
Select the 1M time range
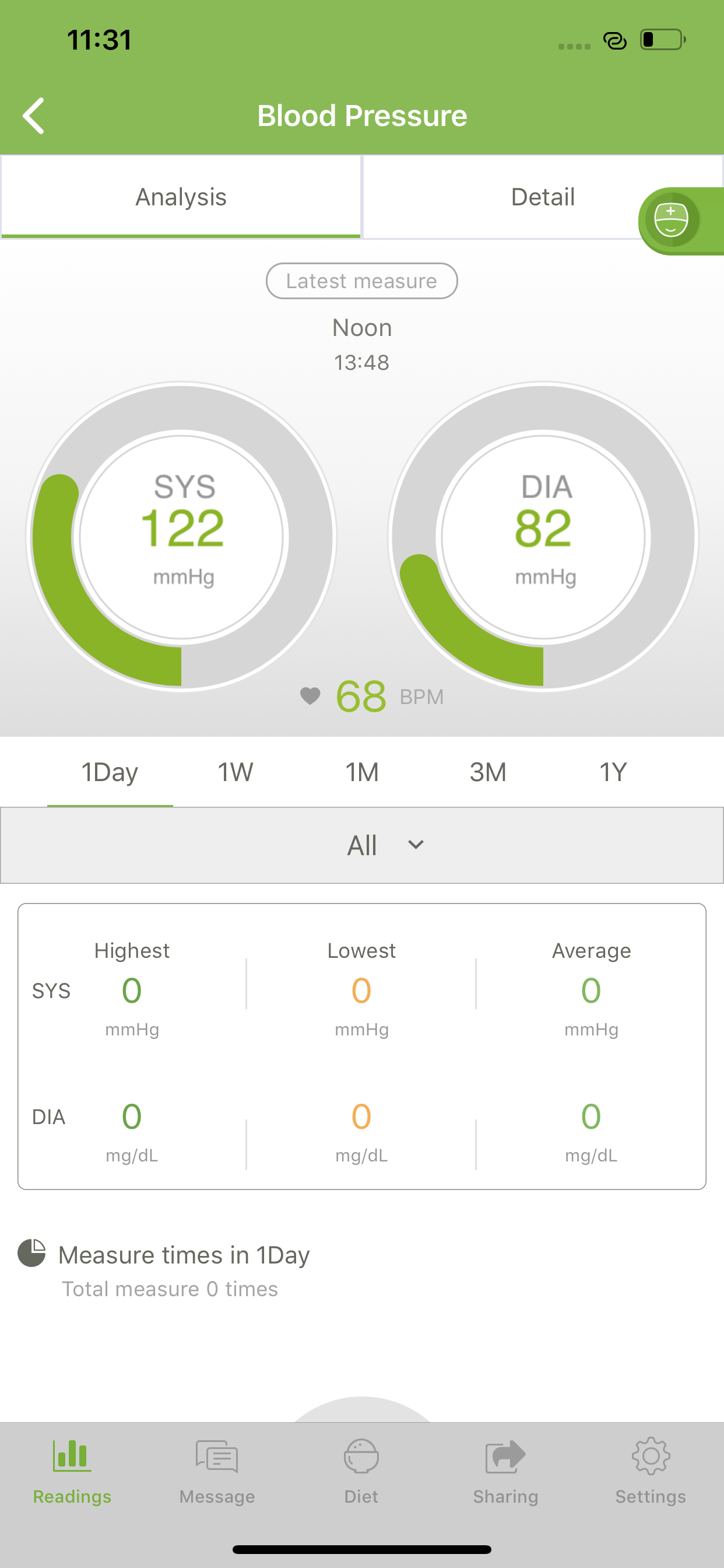362,772
